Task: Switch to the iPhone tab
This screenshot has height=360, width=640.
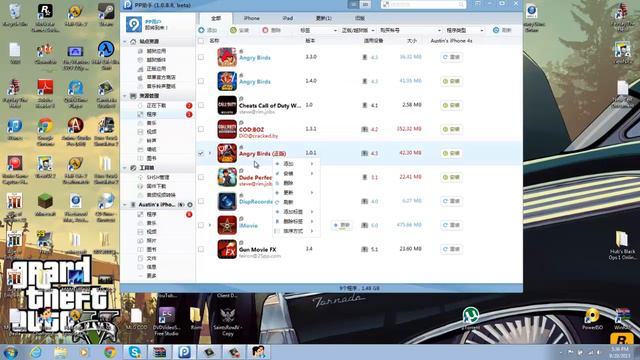Action: point(251,18)
